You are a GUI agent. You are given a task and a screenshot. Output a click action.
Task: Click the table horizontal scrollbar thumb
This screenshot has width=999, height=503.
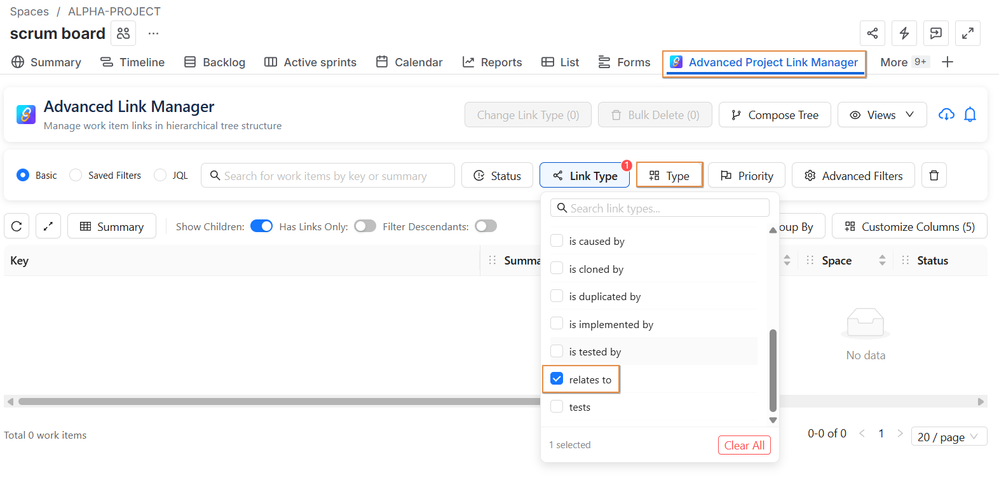(x=280, y=402)
